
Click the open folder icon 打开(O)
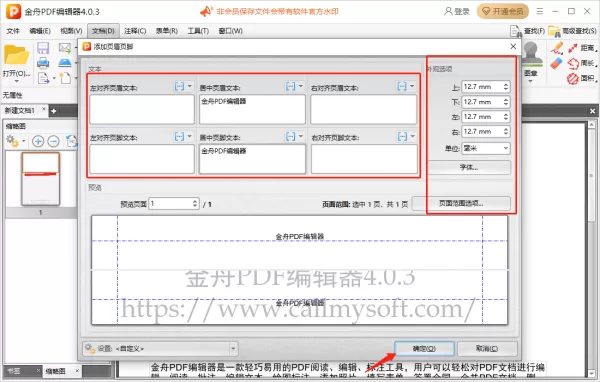tap(16, 55)
